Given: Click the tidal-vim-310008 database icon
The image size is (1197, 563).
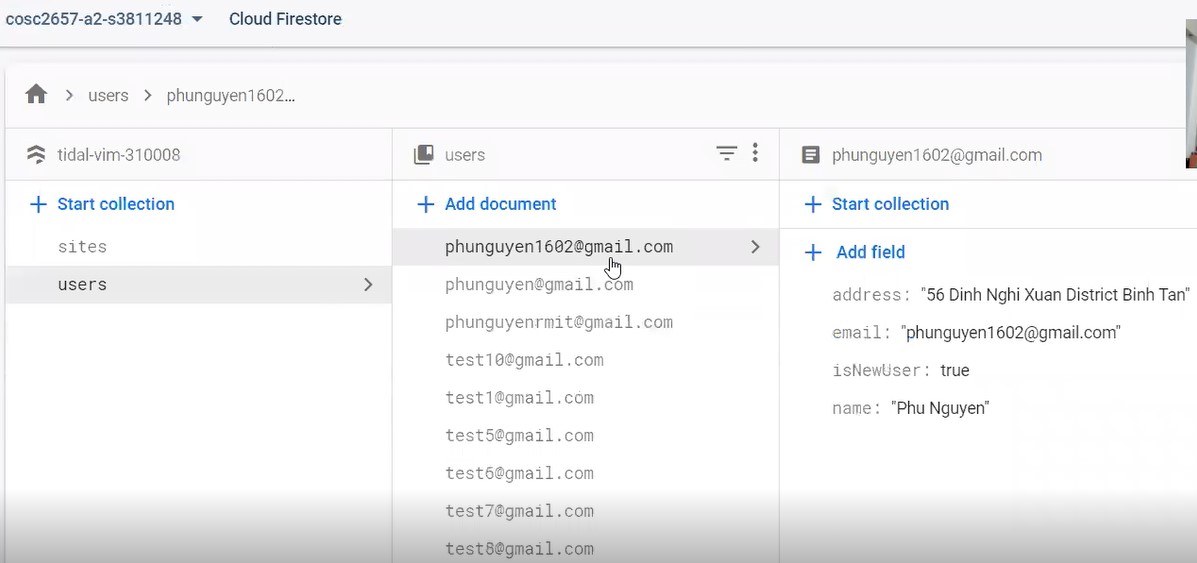Looking at the screenshot, I should tap(36, 155).
